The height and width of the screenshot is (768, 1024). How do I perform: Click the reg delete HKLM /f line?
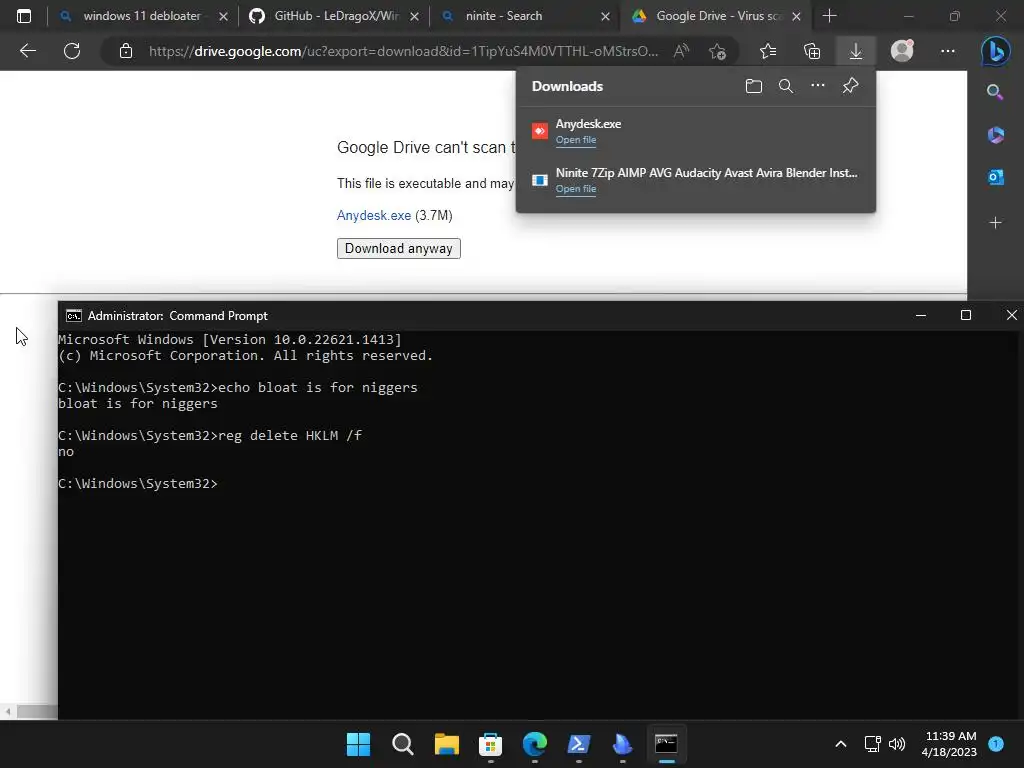coord(210,436)
